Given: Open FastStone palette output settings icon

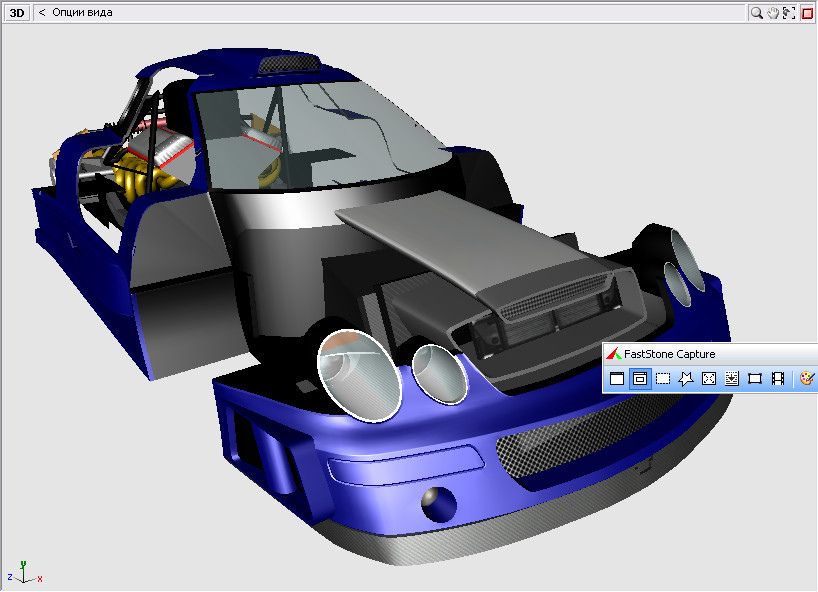Looking at the screenshot, I should 806,379.
